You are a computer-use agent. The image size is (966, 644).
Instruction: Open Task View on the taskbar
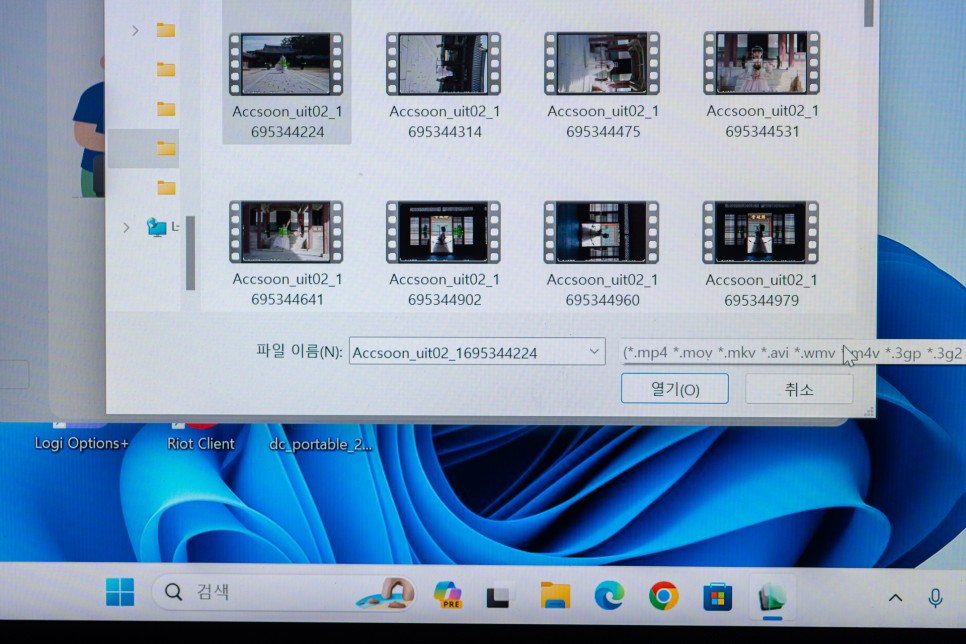[x=498, y=595]
